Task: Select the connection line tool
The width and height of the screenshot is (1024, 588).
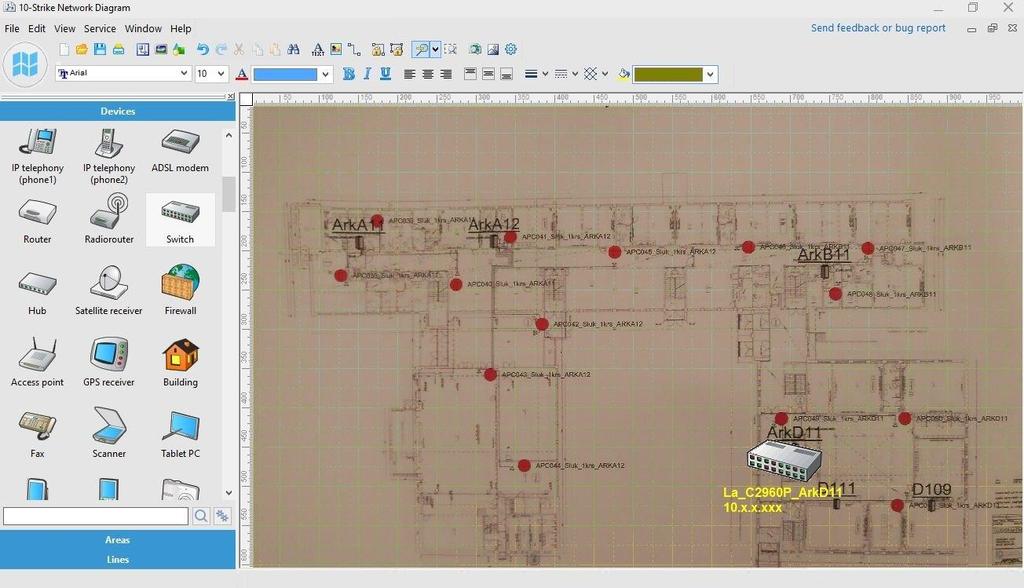Action: point(354,50)
